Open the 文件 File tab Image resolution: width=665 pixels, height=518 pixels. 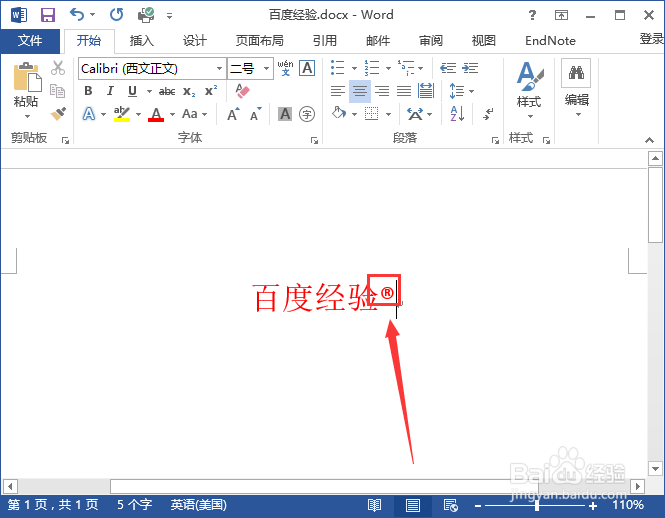30,41
